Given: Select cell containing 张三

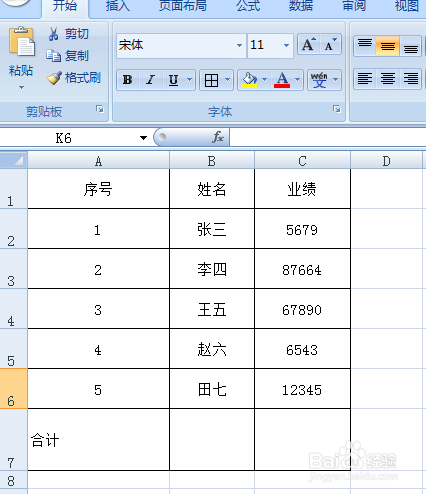Looking at the screenshot, I should (212, 229).
